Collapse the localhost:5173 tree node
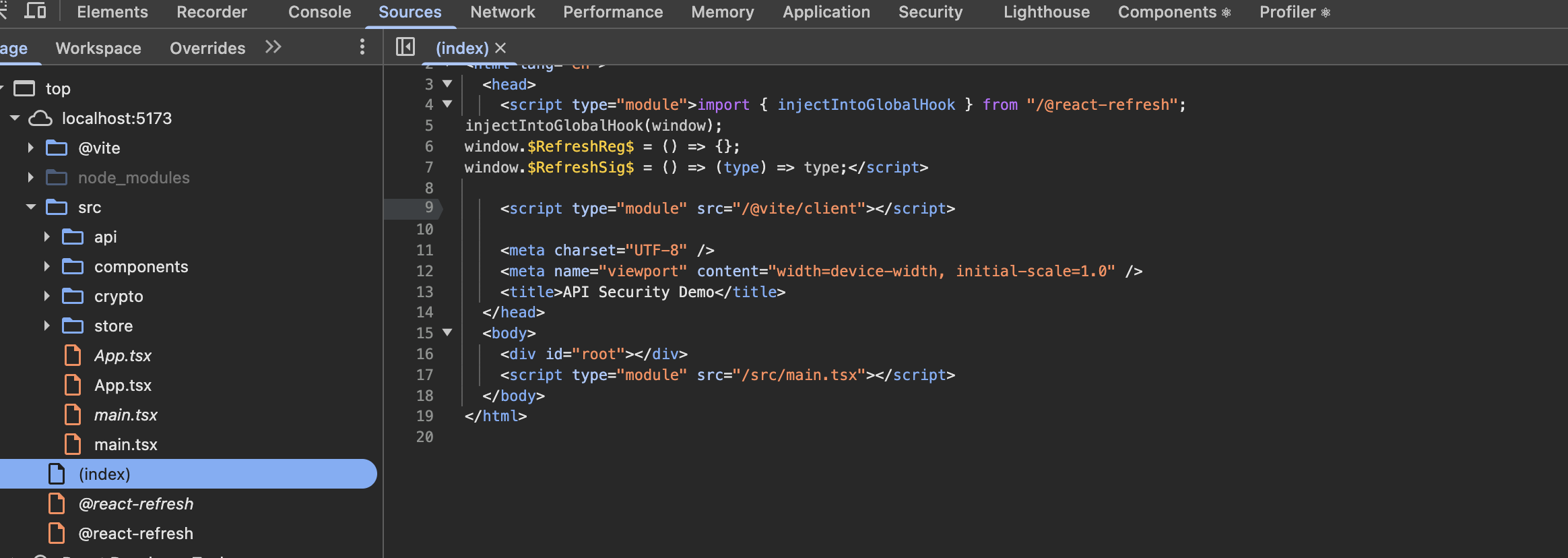Screen dimensions: 1568x558 [15, 118]
